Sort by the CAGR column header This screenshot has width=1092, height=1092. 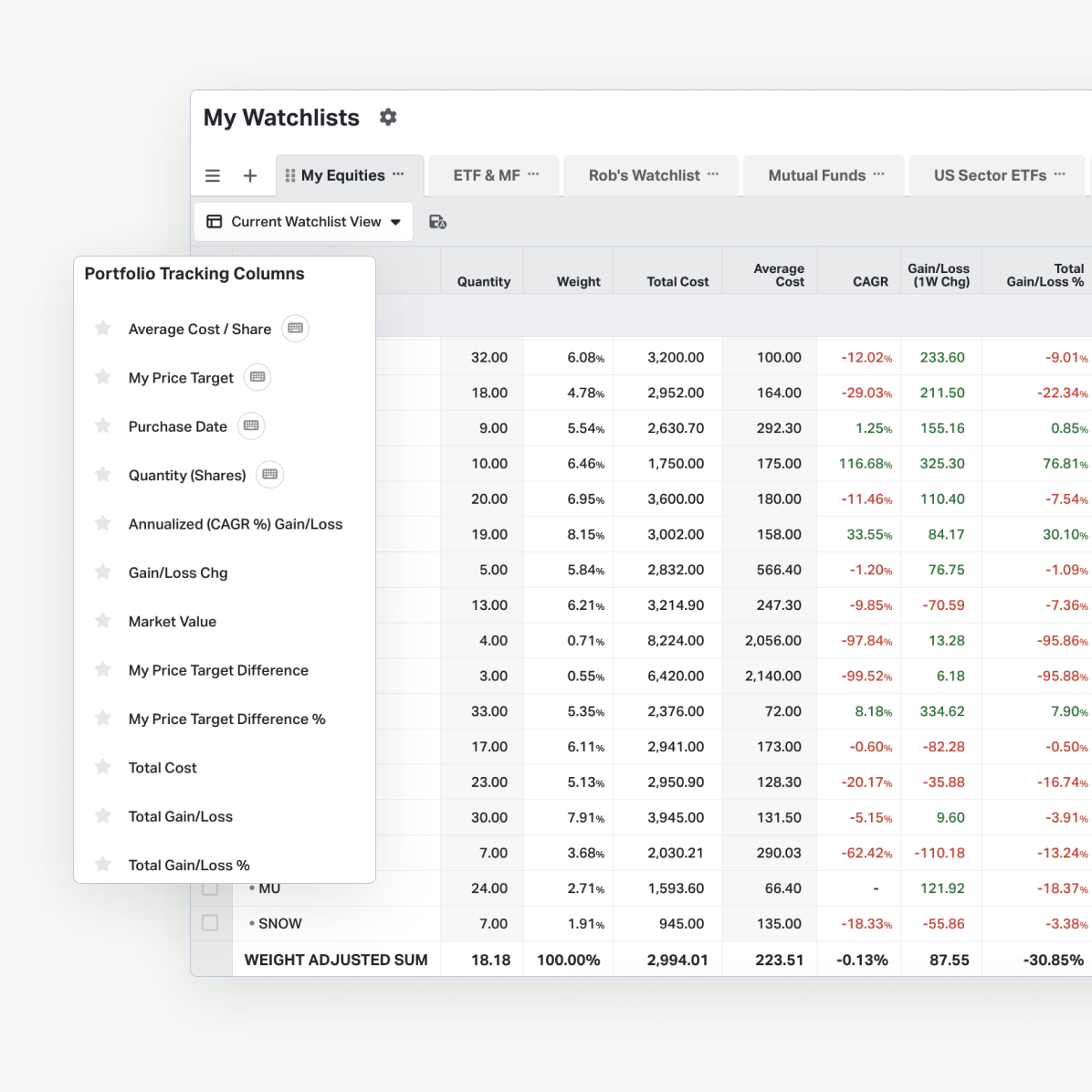[x=869, y=281]
